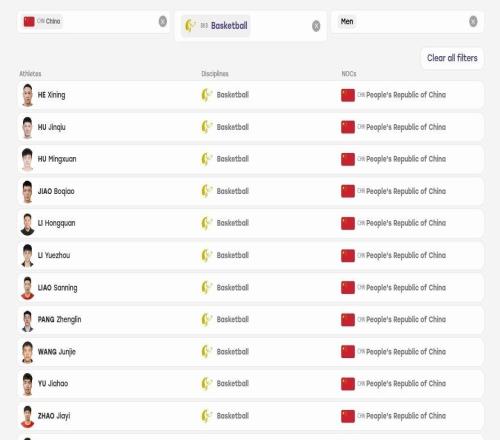This screenshot has height=440, width=500.
Task: Remove the Men gender filter
Action: click(473, 21)
